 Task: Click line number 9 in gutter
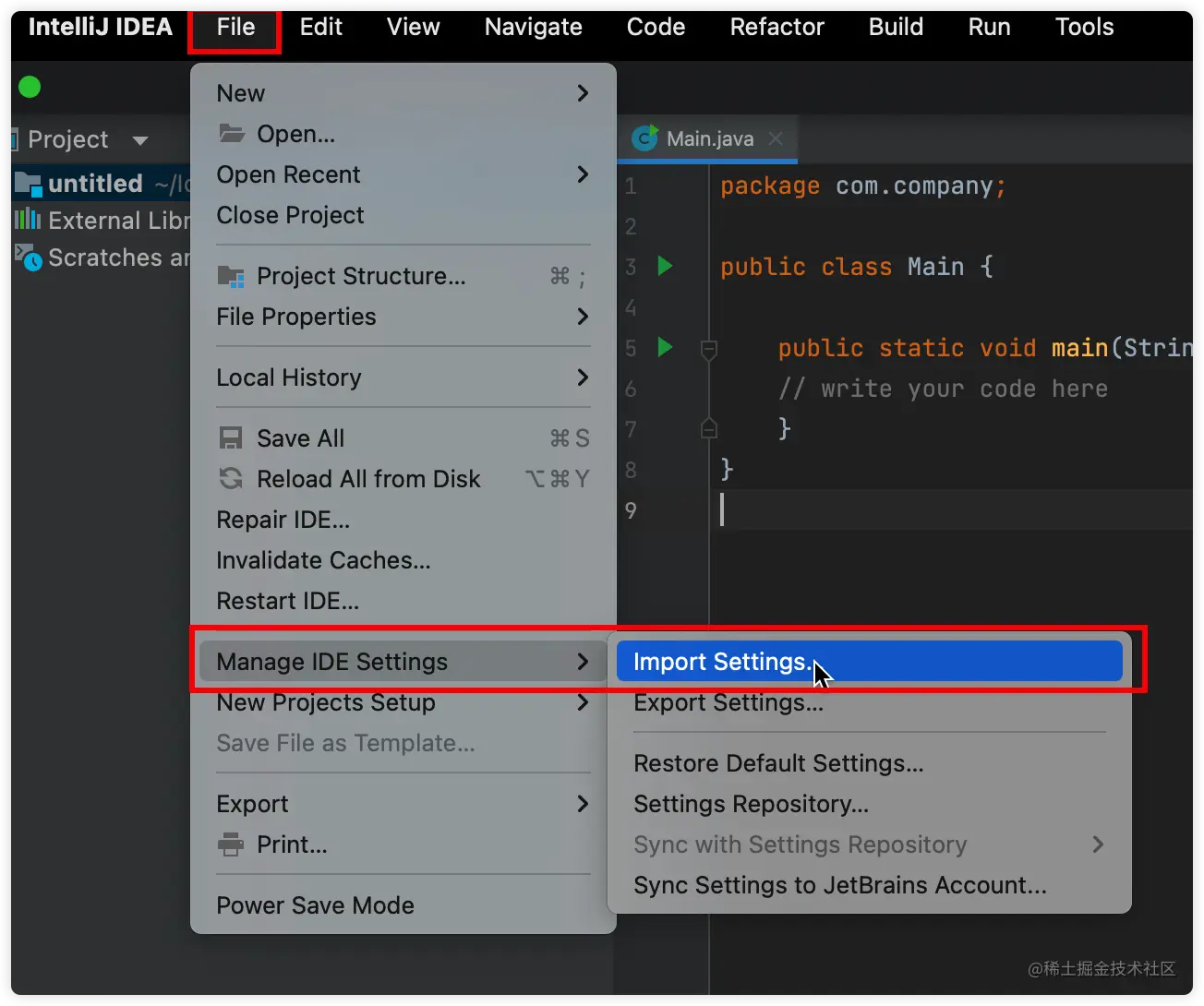631,510
